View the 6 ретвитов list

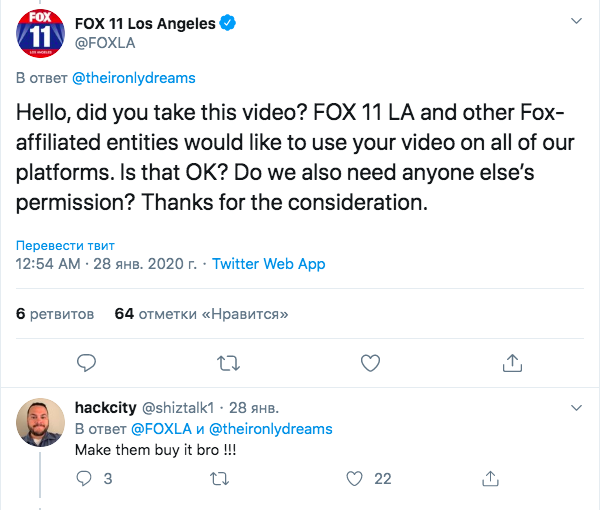tap(56, 313)
